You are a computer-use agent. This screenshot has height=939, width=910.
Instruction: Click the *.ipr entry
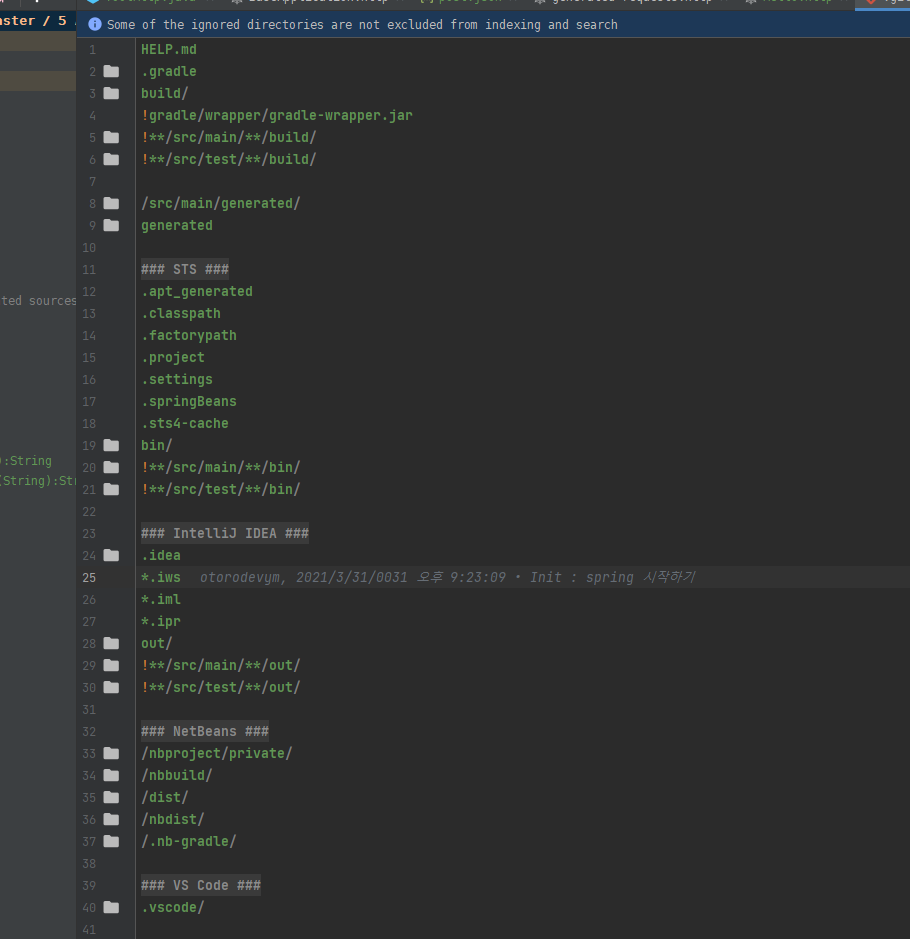click(x=160, y=622)
